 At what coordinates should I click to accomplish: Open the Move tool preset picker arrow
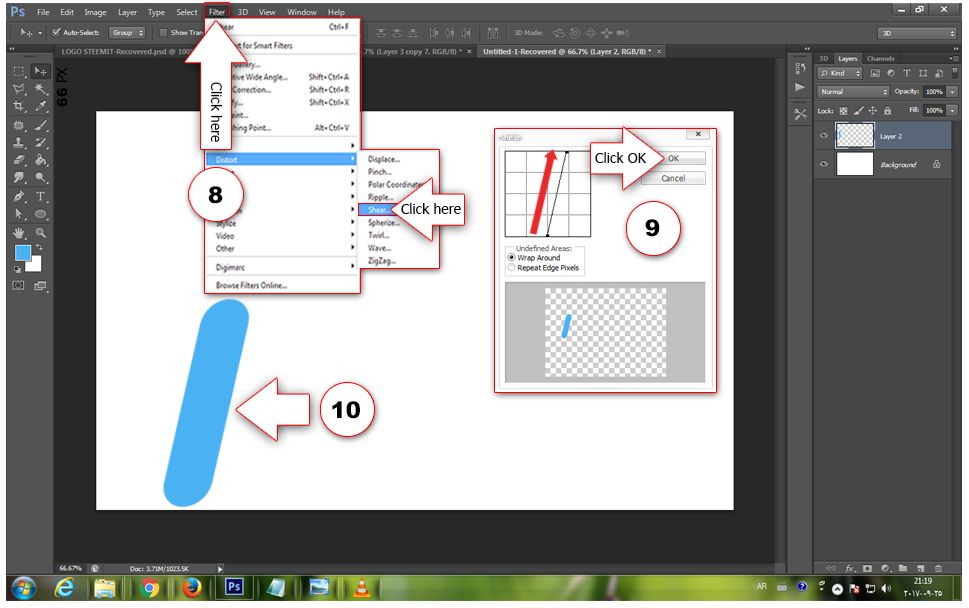tap(40, 33)
